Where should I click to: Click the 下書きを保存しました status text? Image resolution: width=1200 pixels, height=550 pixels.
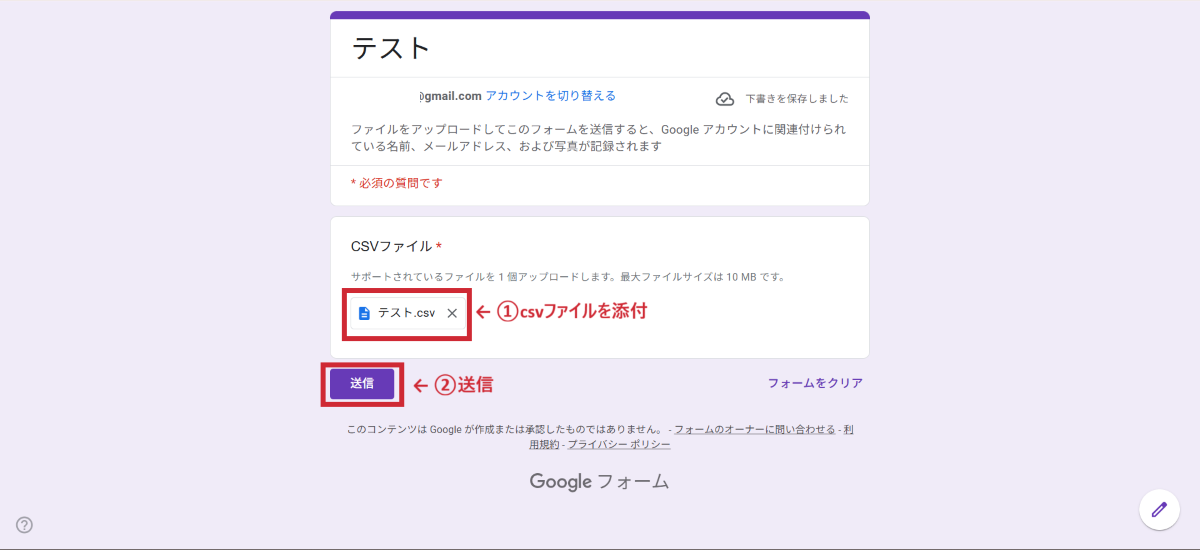796,99
